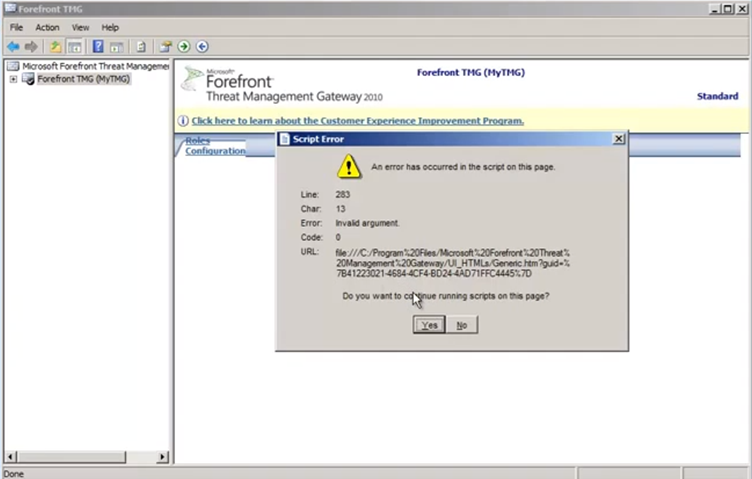Image resolution: width=752 pixels, height=479 pixels.
Task: Open Help via blue question mark icon
Action: (x=98, y=47)
